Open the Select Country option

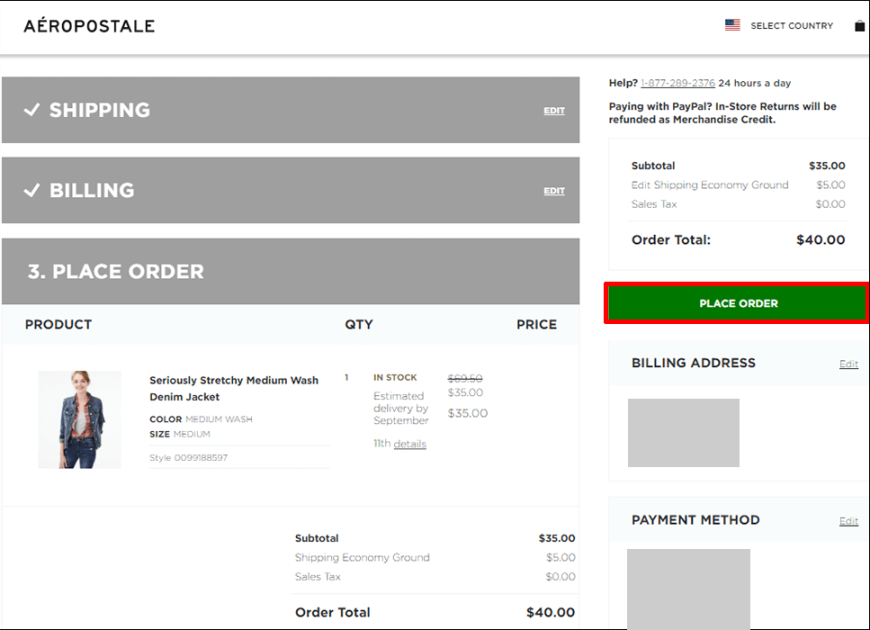click(792, 26)
